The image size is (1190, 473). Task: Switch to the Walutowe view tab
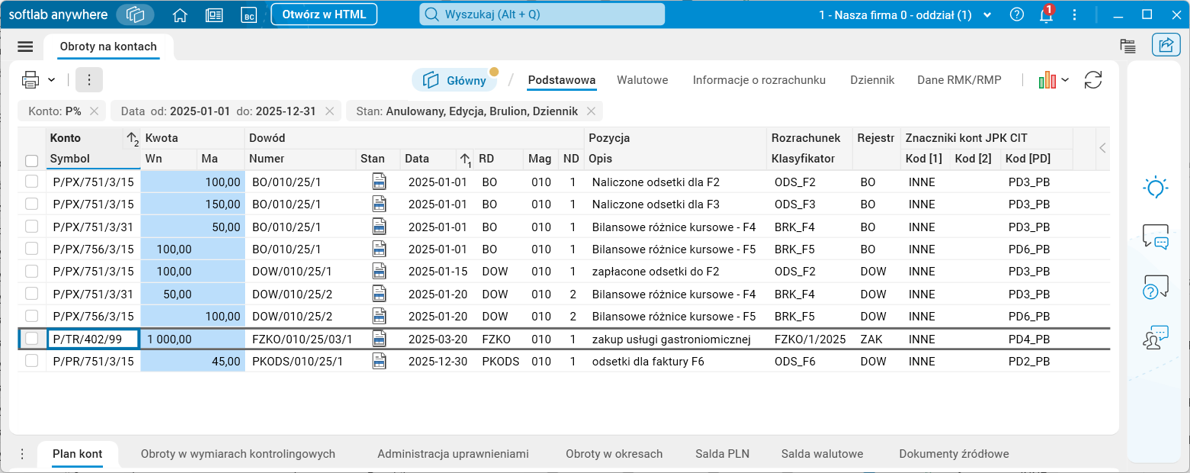(642, 80)
